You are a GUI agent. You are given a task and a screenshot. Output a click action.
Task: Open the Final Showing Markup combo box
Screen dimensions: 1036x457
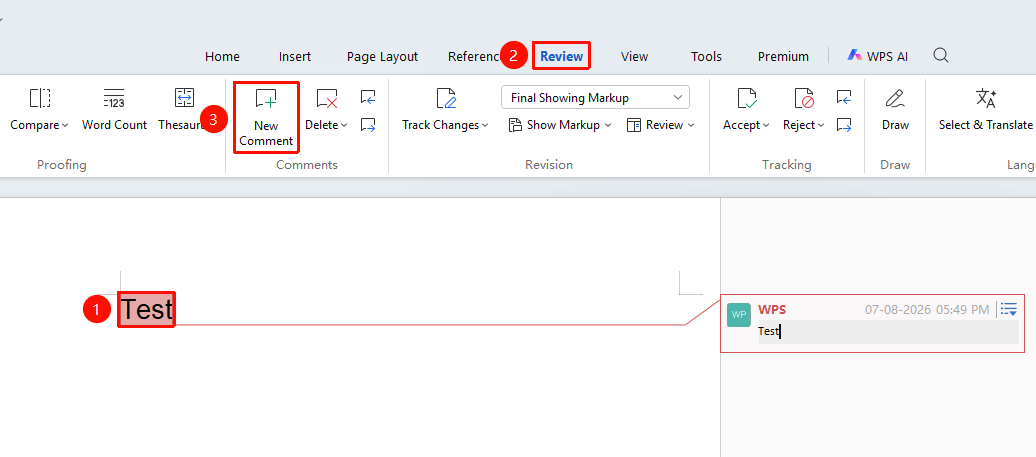click(595, 98)
